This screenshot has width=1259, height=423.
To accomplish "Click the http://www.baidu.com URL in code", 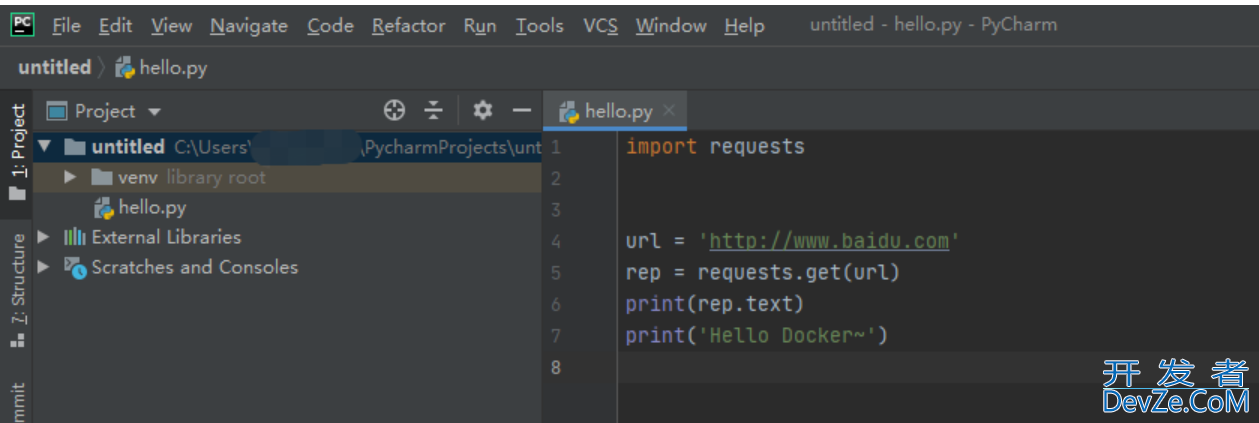I will (x=829, y=241).
